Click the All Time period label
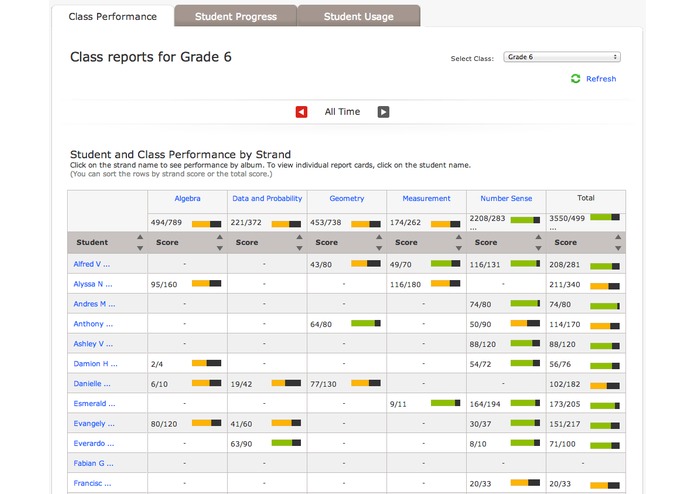This screenshot has width=695, height=494. [x=342, y=112]
